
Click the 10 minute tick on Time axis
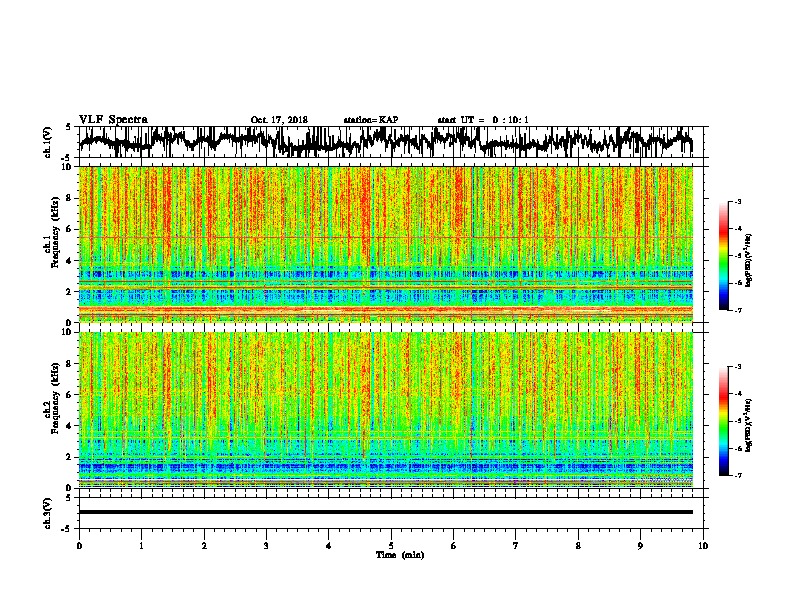point(703,546)
